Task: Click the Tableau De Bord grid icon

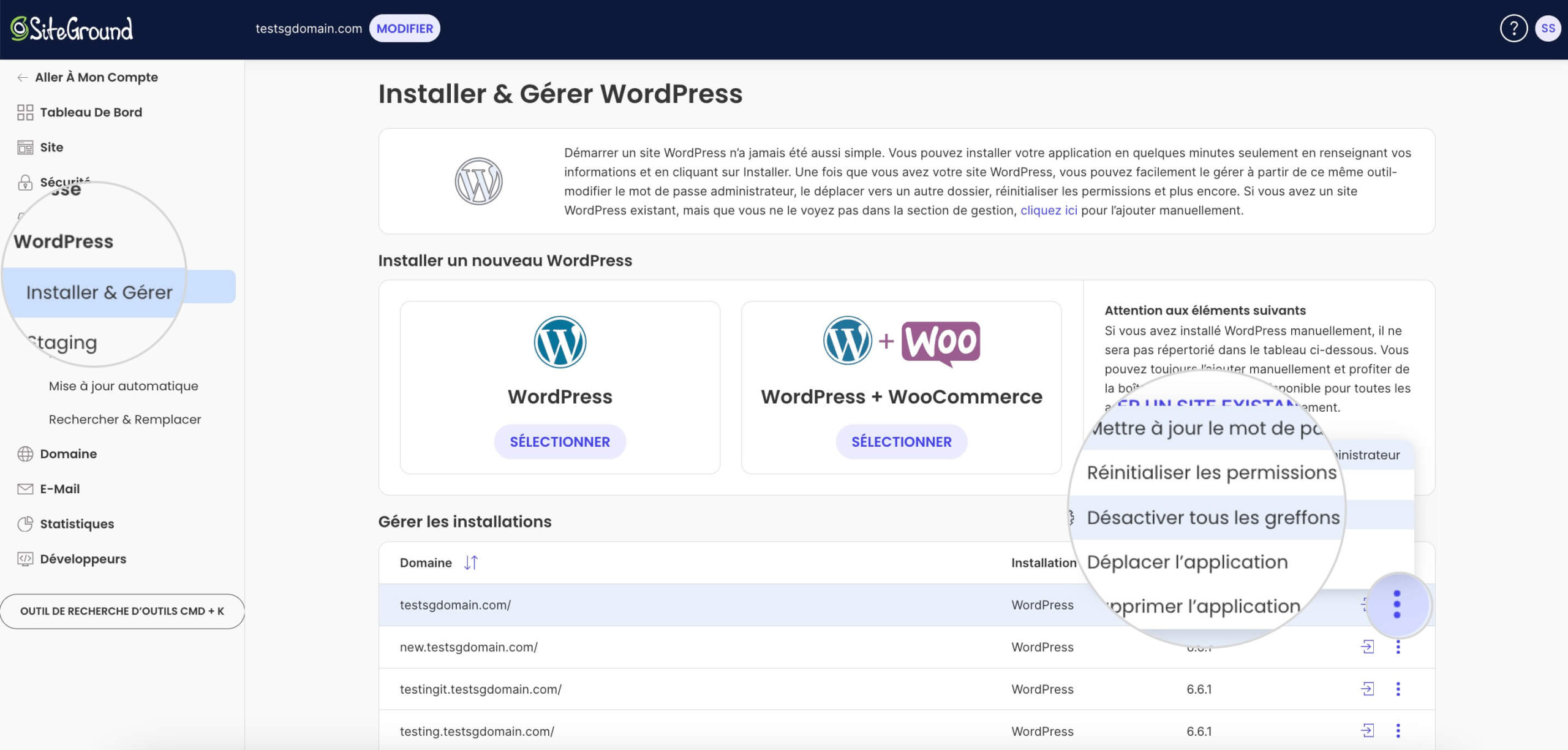Action: click(25, 112)
